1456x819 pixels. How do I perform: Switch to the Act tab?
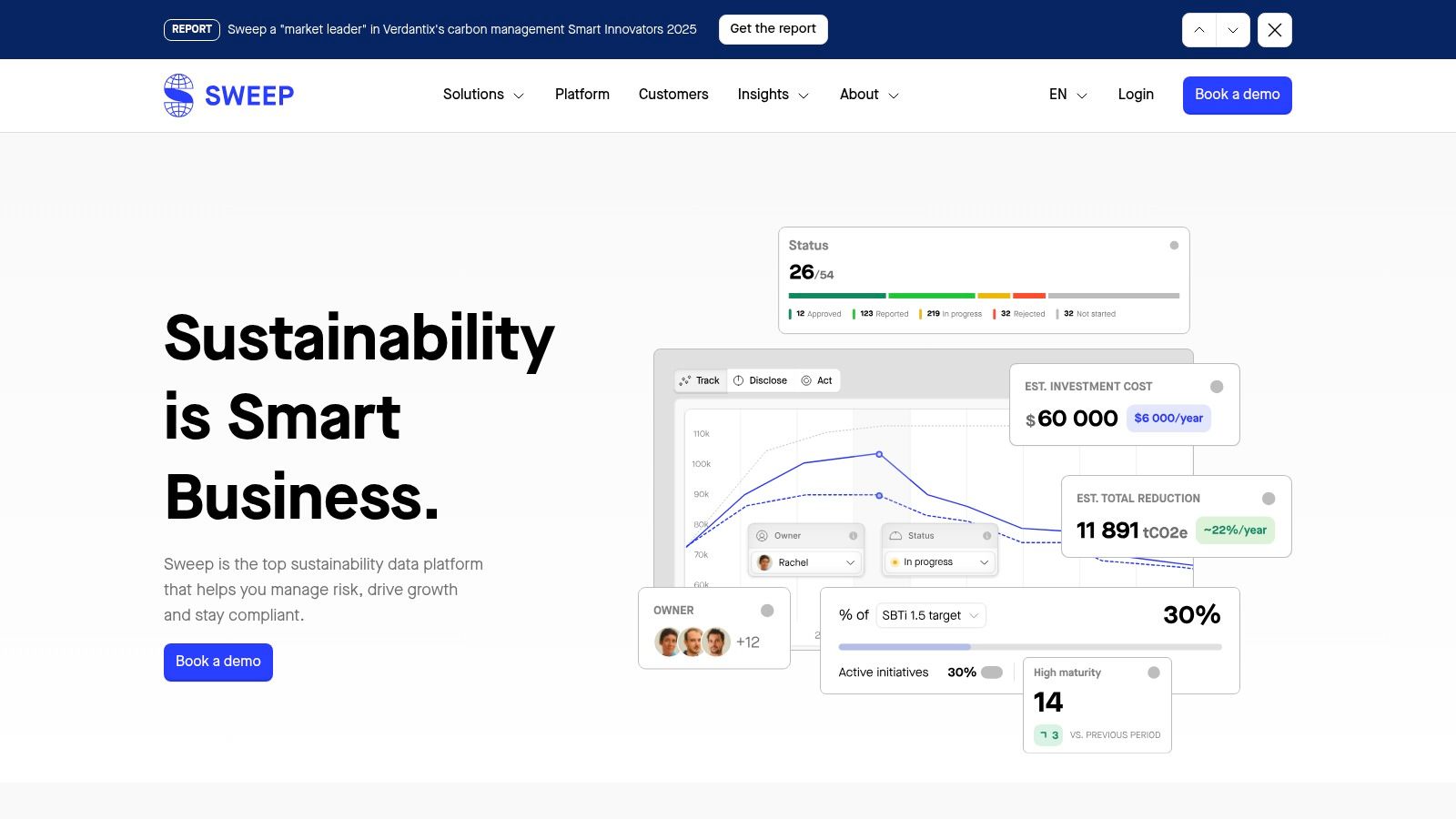pos(816,380)
